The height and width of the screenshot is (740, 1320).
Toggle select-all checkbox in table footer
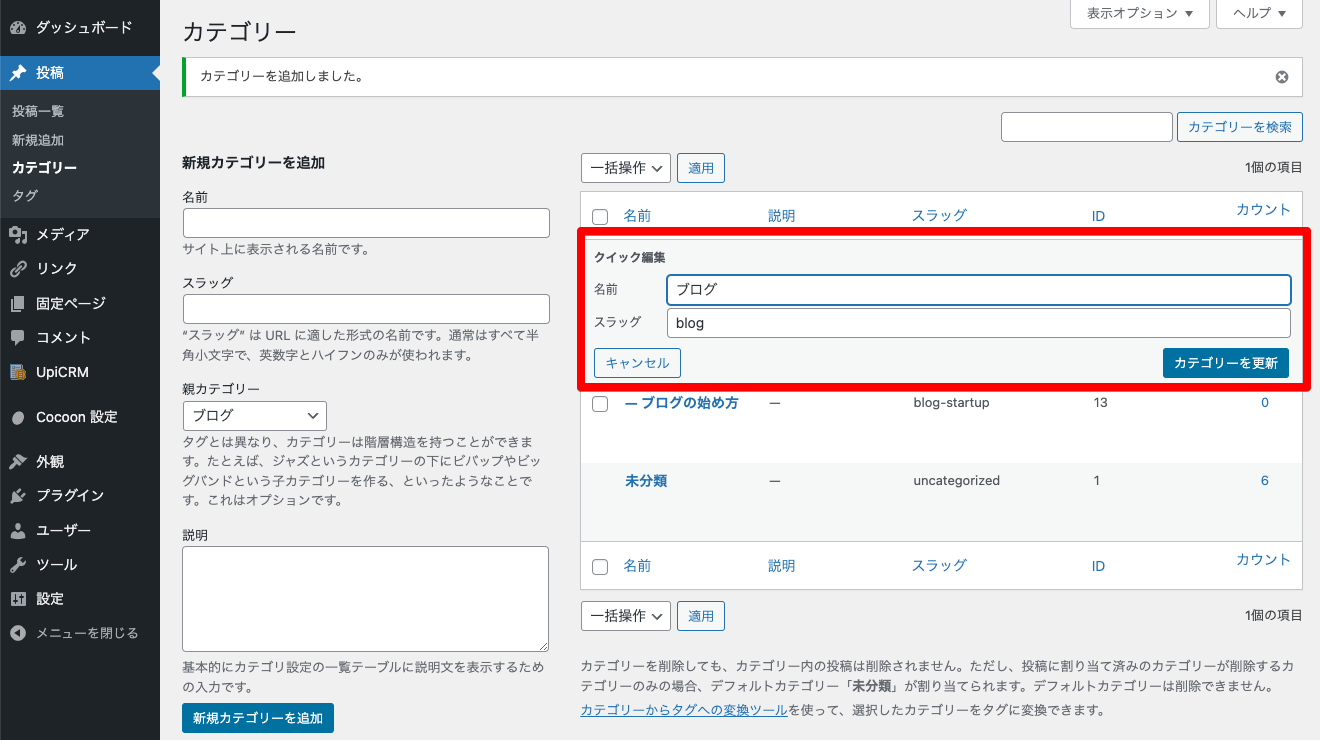(x=600, y=567)
